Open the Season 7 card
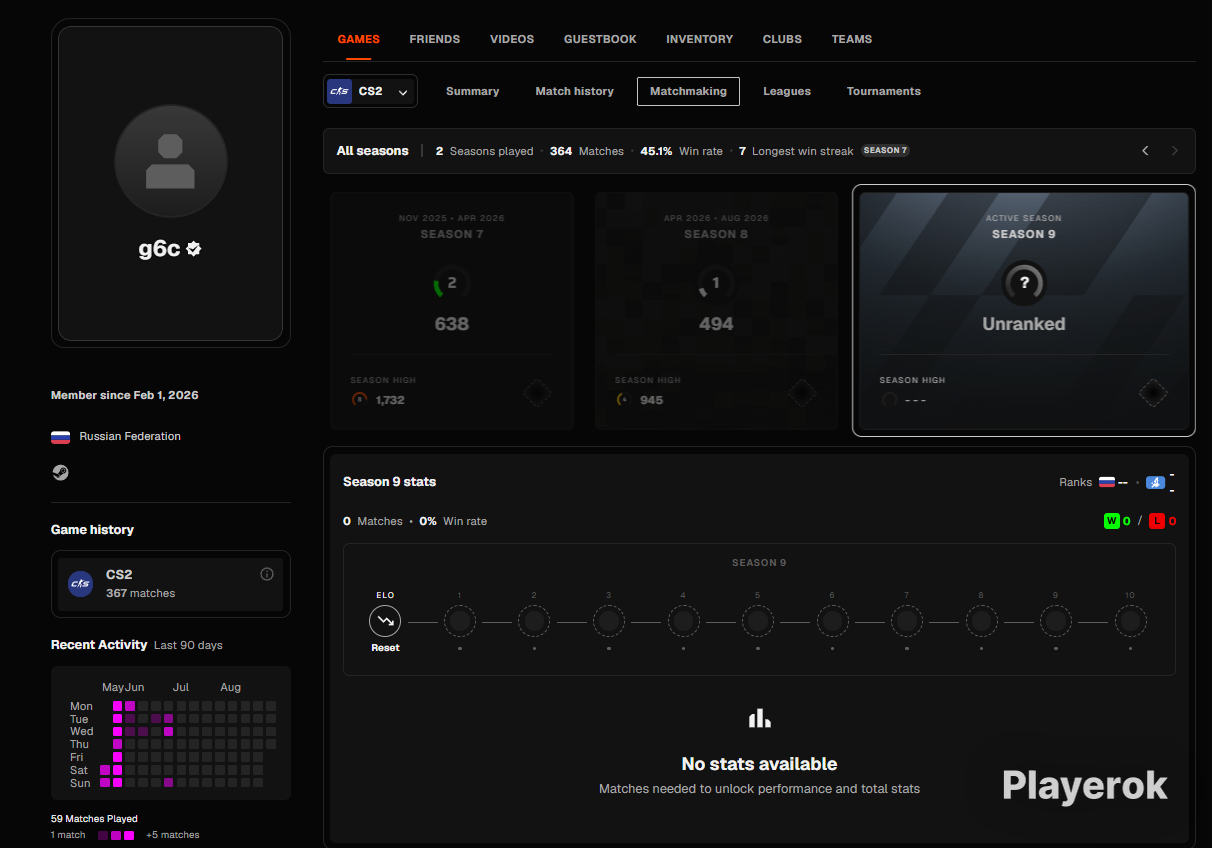Screen dimensions: 1212x848 452,311
